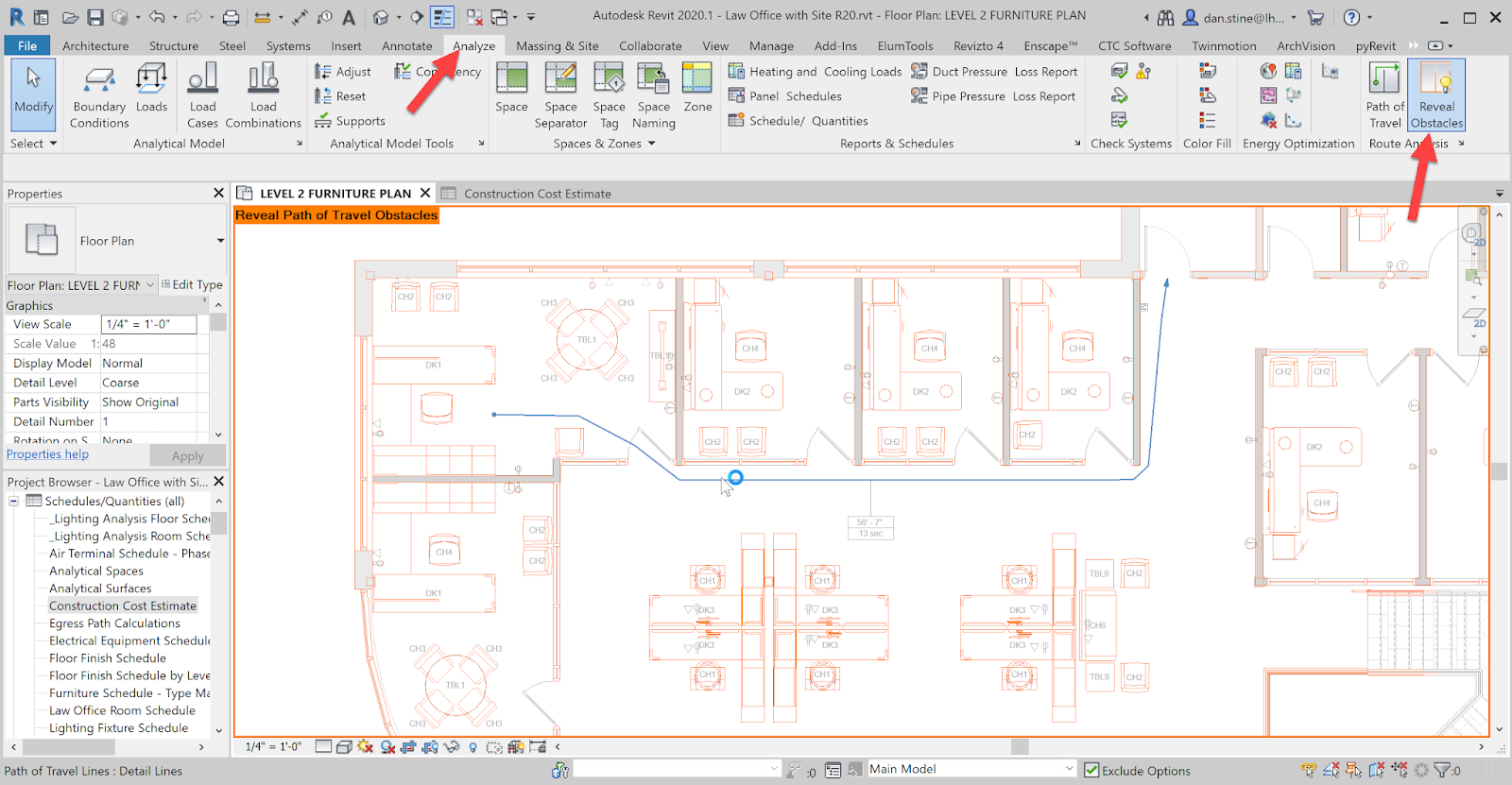Open the Space Naming tool
The height and width of the screenshot is (785, 1512).
[653, 94]
